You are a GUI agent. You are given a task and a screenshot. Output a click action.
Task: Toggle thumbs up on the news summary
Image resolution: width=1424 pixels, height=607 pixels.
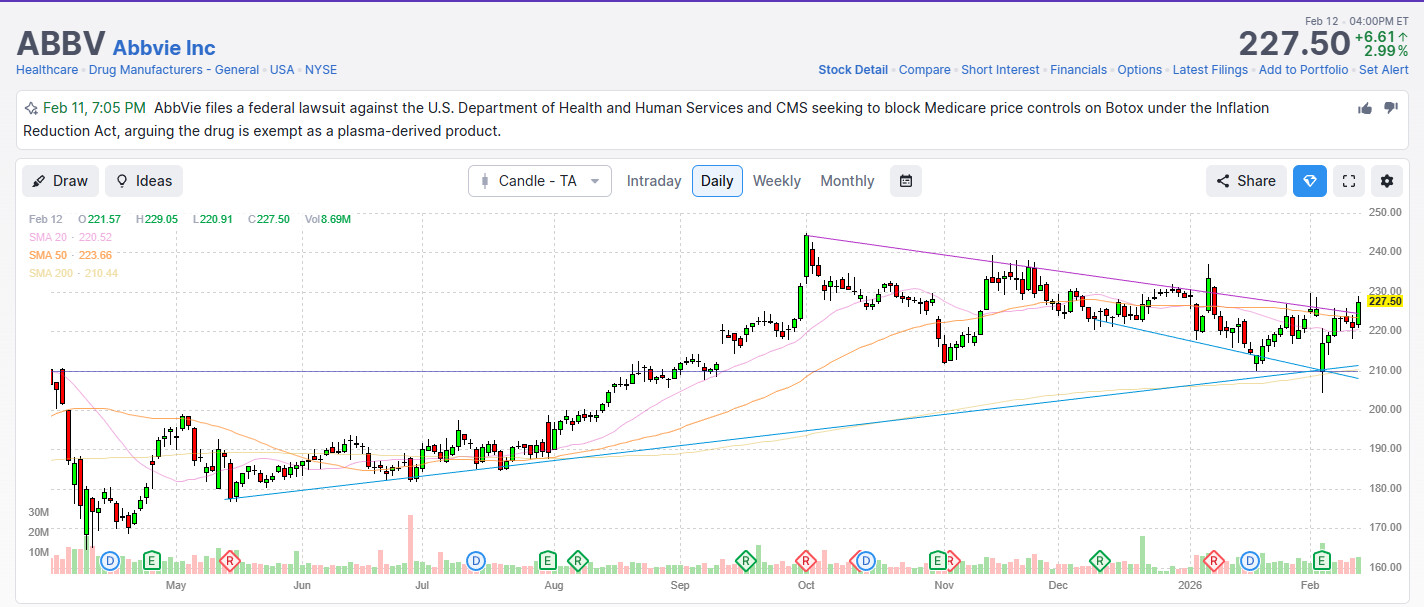point(1365,108)
